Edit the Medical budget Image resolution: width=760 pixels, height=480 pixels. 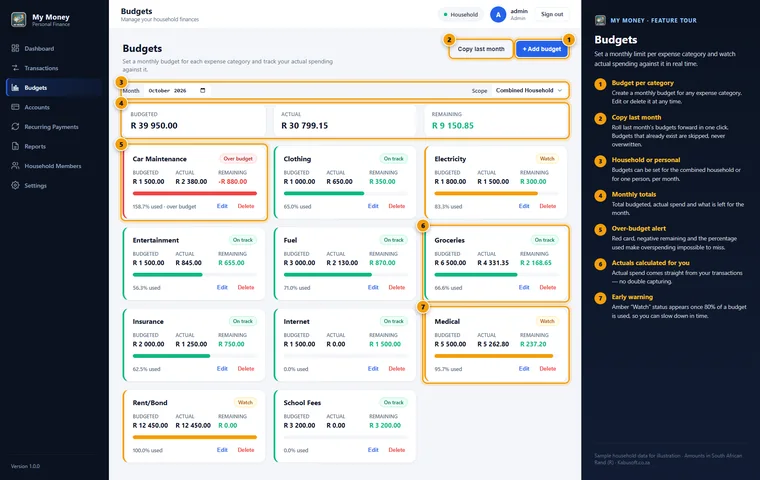point(524,368)
